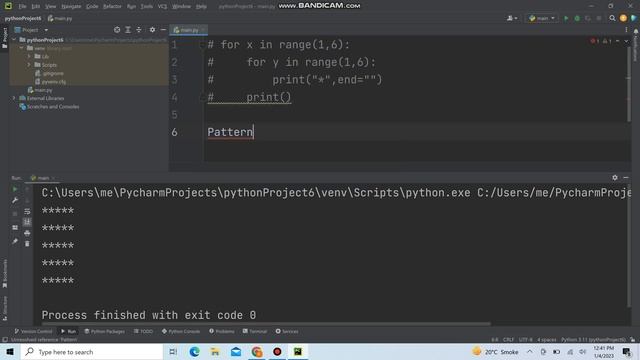Click the orange IDE updates icon in the toolbar
The height and width of the screenshot is (360, 640).
tap(623, 18)
